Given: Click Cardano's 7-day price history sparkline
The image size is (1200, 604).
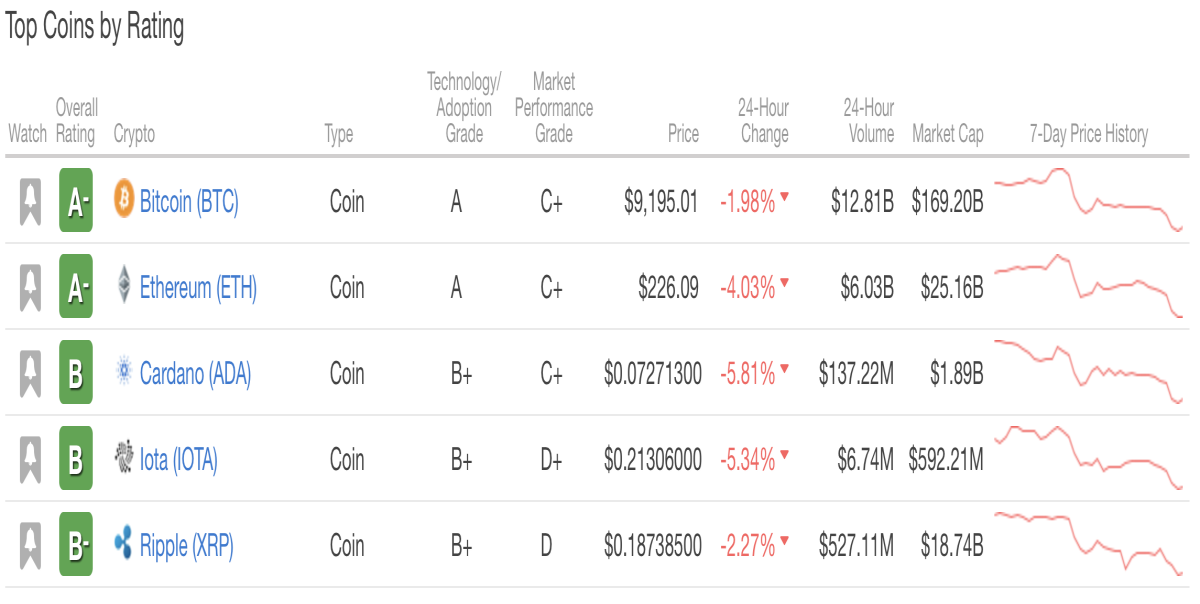Looking at the screenshot, I should (x=1089, y=372).
